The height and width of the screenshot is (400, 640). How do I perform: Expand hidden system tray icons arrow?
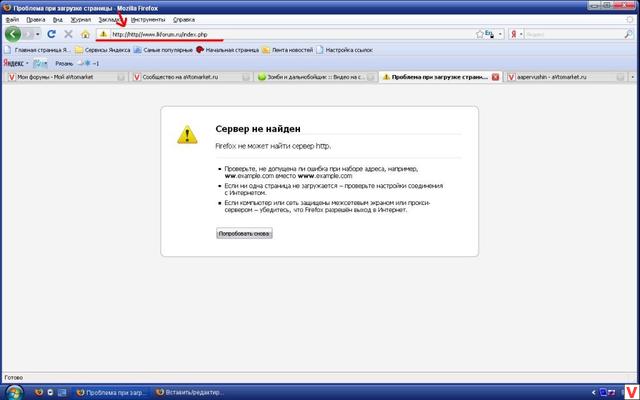point(593,392)
